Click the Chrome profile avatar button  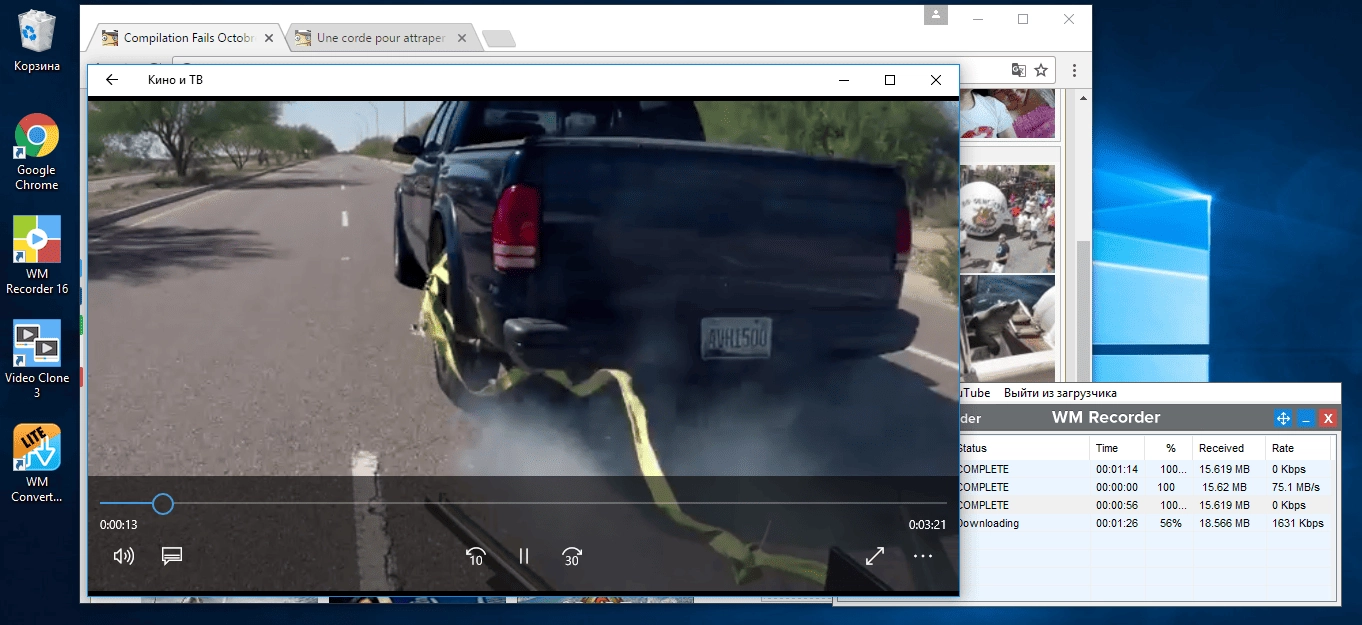point(936,14)
